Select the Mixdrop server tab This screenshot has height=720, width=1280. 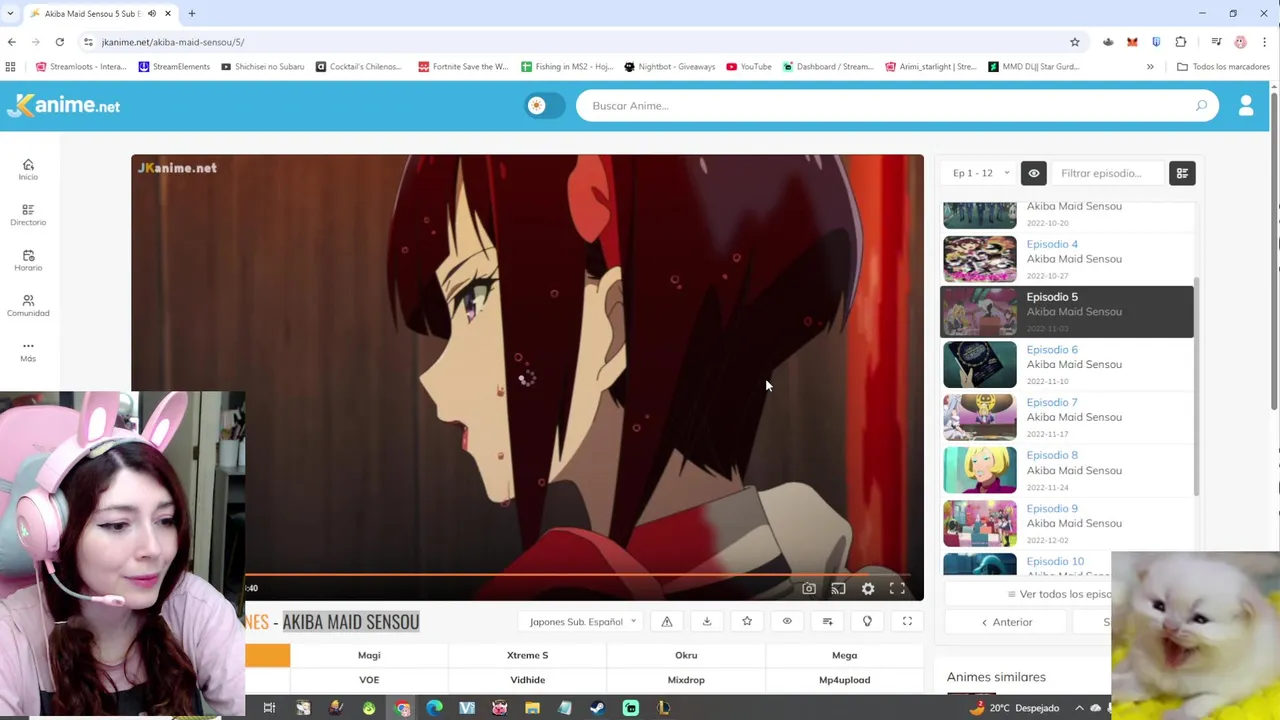[686, 680]
